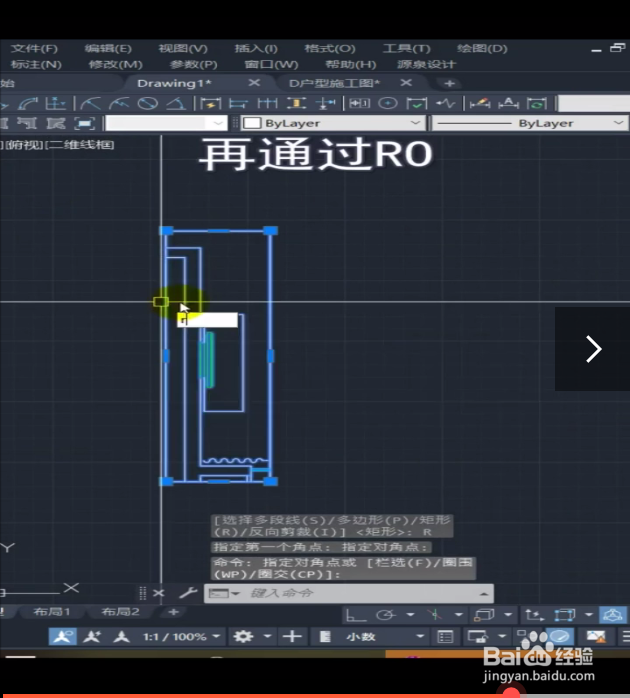Open the 修改(M) menu
The width and height of the screenshot is (630, 698).
pyautogui.click(x=115, y=65)
